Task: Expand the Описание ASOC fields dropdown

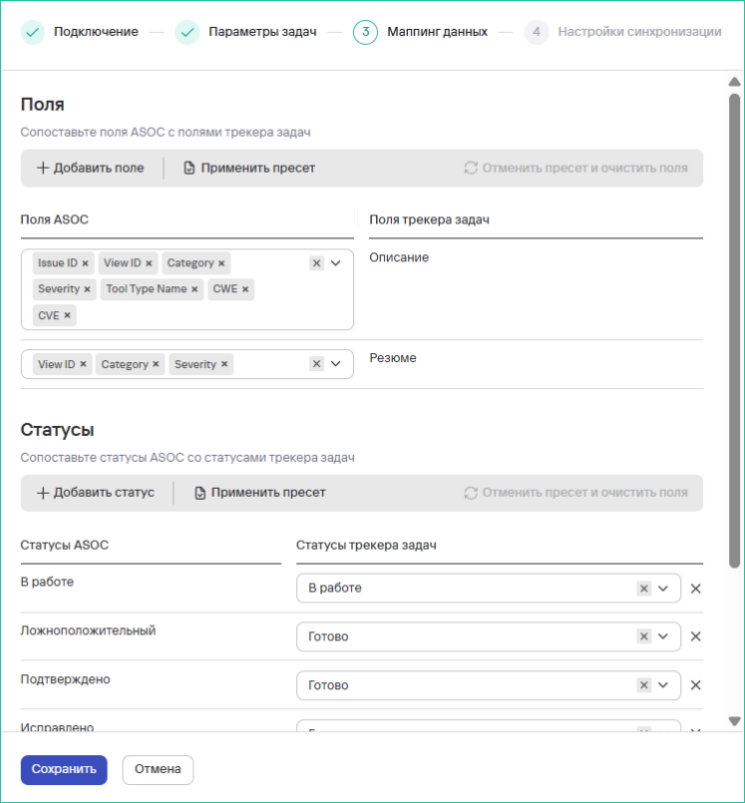Action: [337, 263]
